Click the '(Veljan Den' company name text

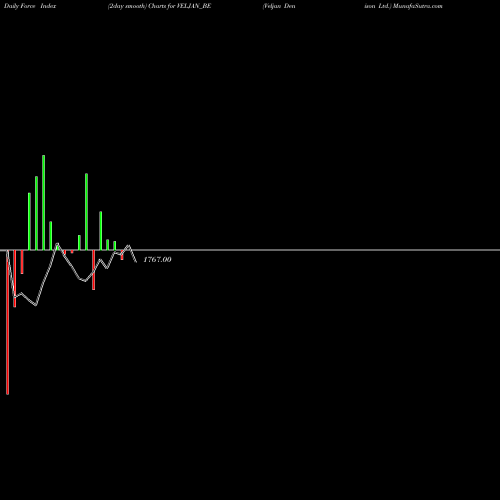[x=279, y=6]
